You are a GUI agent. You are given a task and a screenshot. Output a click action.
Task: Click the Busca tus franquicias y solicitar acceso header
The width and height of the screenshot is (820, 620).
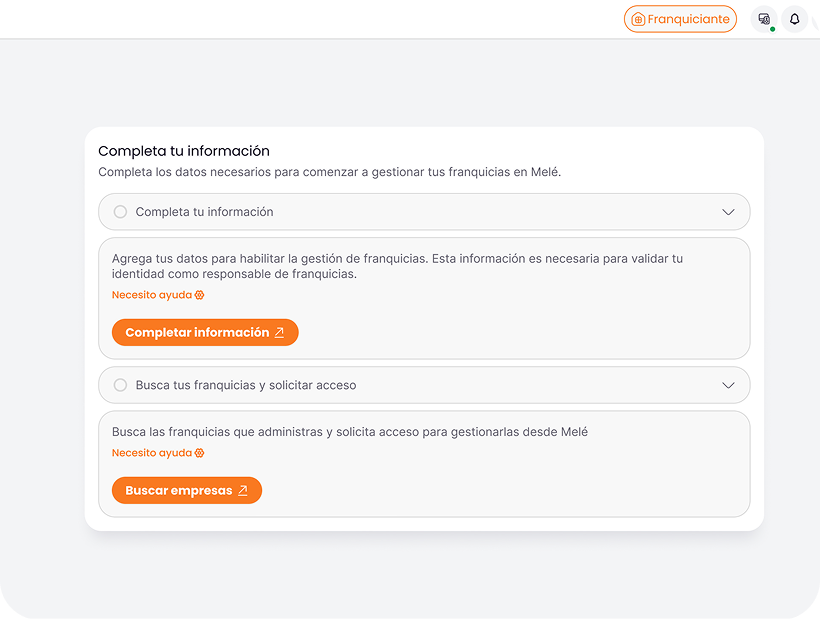pyautogui.click(x=246, y=385)
